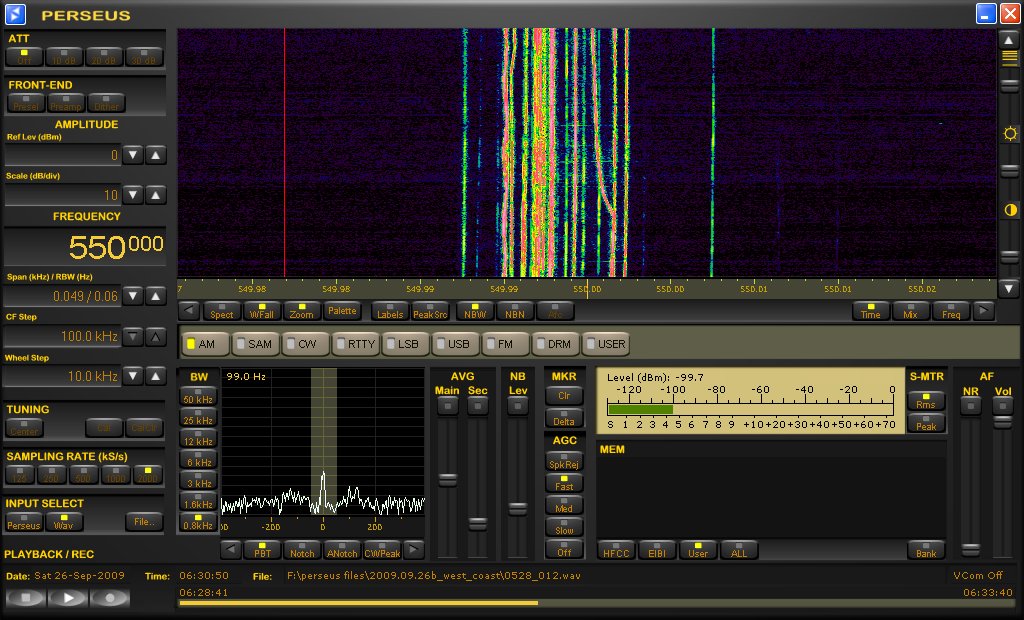Open the HFCC memory database
Screen dimensions: 1024x620
coord(616,550)
